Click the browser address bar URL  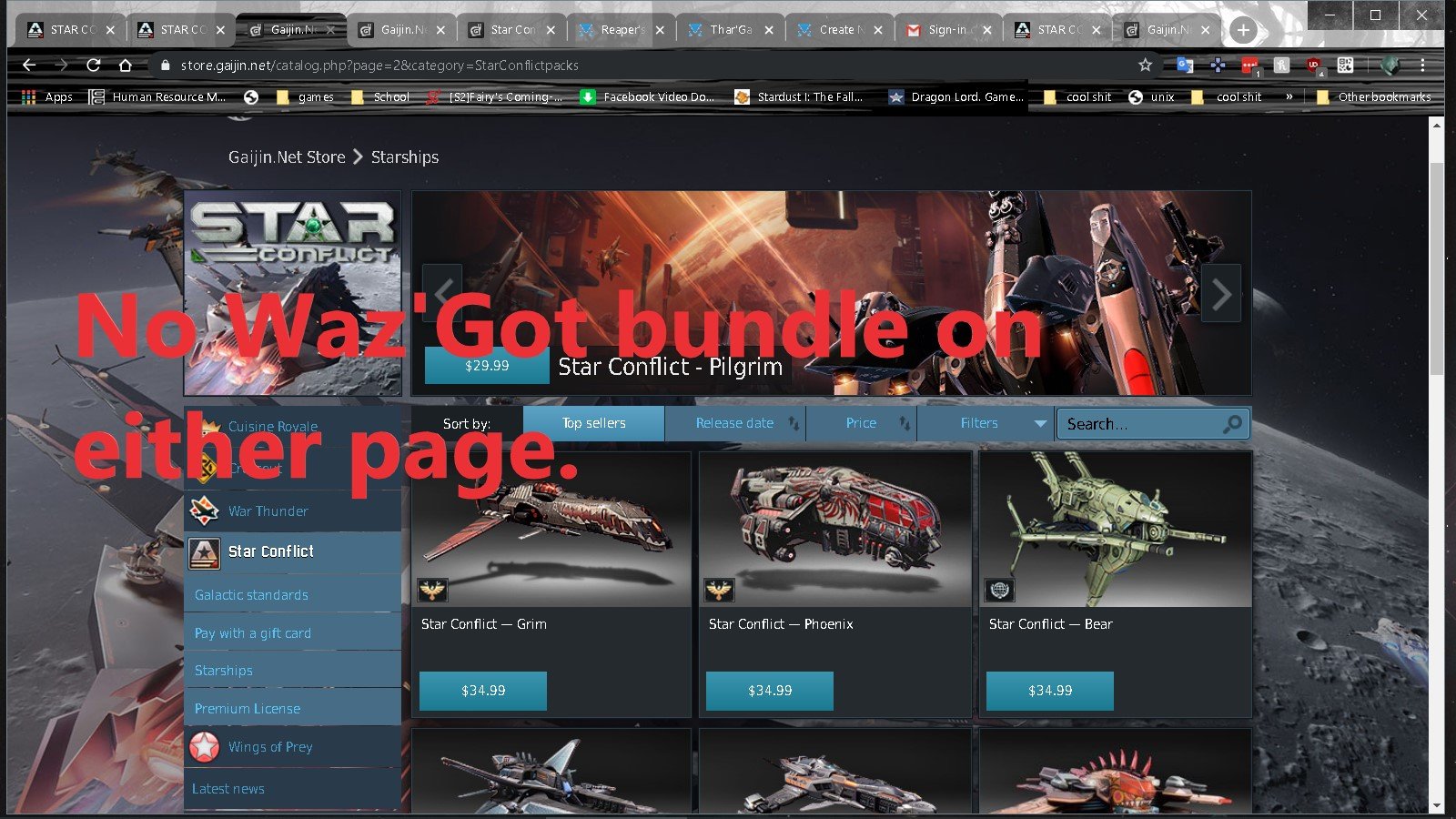[x=379, y=66]
